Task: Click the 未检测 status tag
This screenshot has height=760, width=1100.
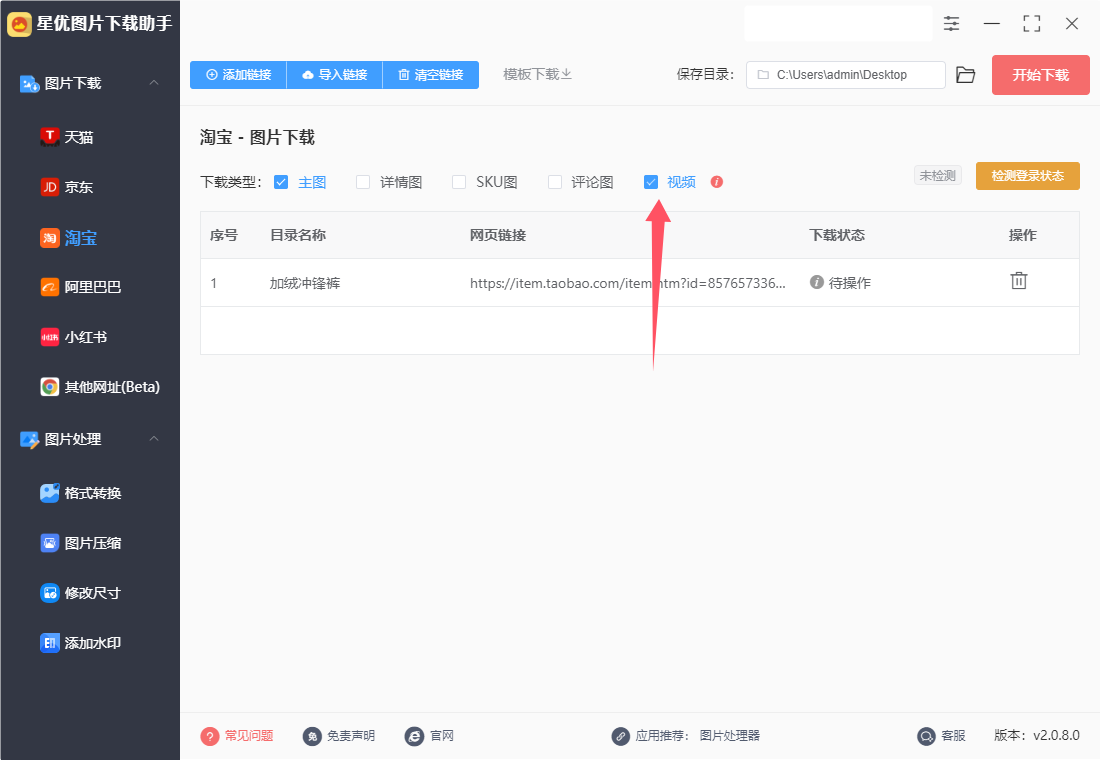Action: 937,175
